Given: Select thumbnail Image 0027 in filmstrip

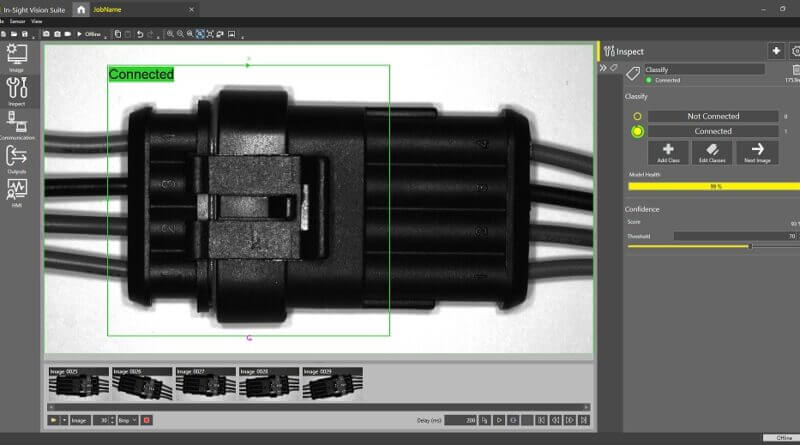Looking at the screenshot, I should click(205, 383).
